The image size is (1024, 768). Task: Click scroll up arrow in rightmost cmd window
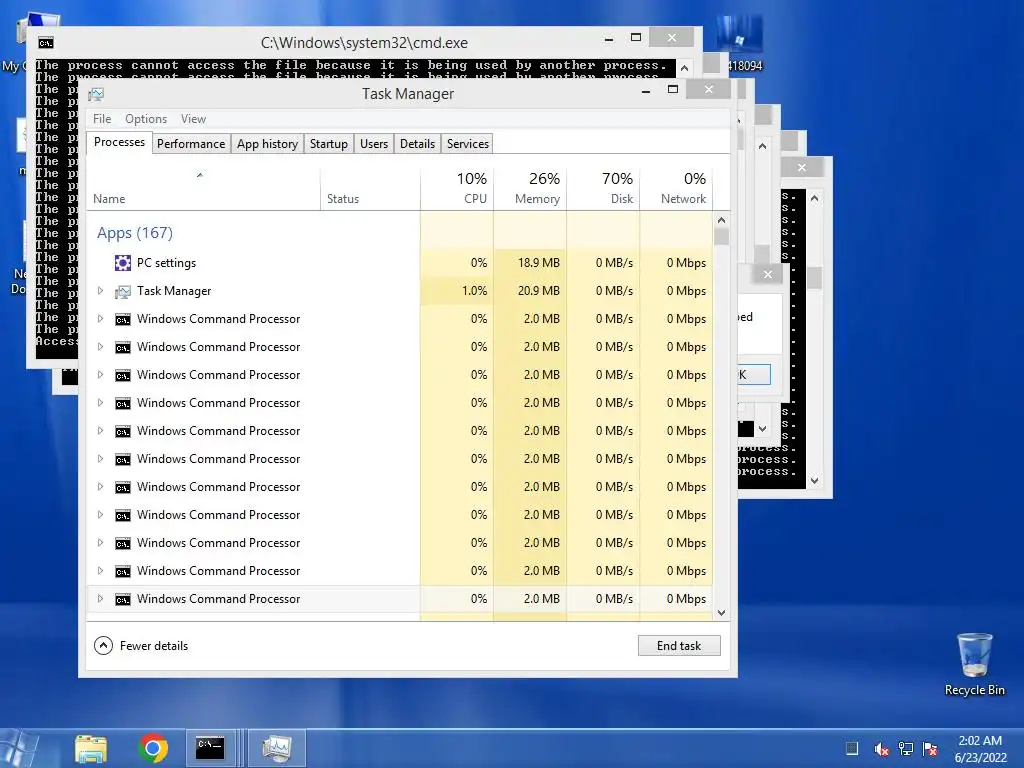(x=814, y=197)
